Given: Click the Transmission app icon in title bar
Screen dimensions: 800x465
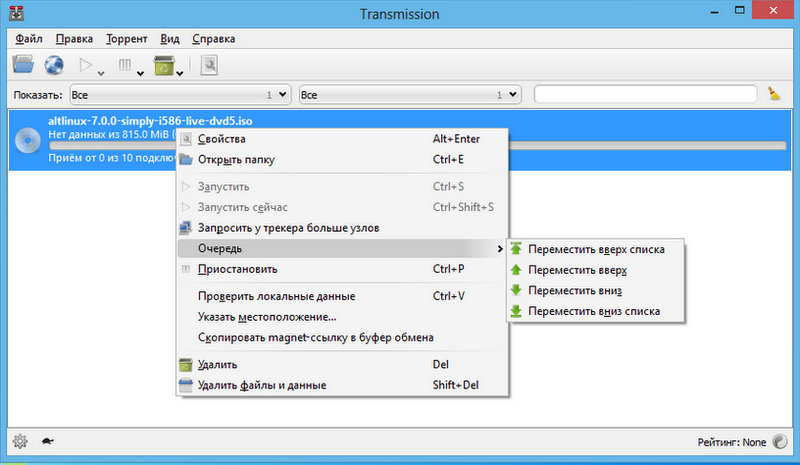Looking at the screenshot, I should tap(16, 13).
